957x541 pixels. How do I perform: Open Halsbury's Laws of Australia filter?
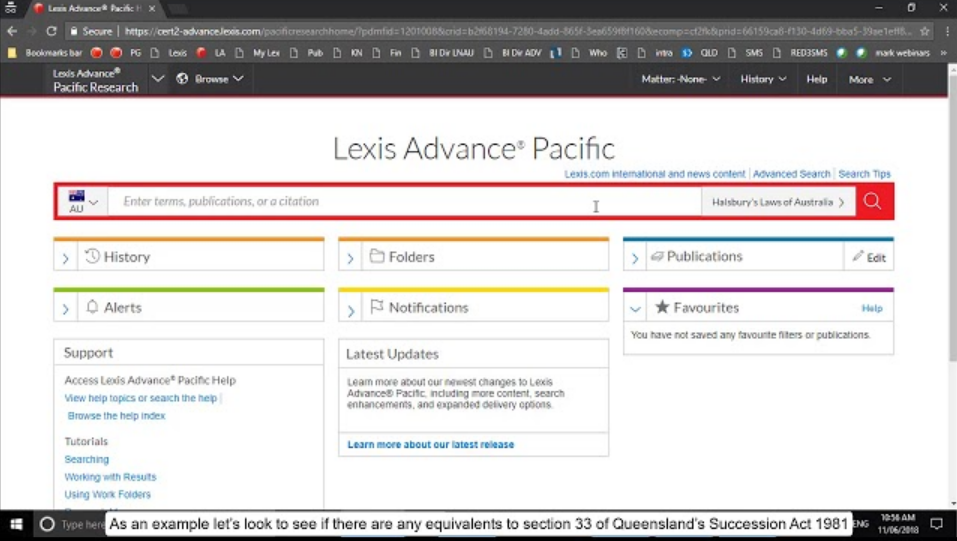coord(778,202)
